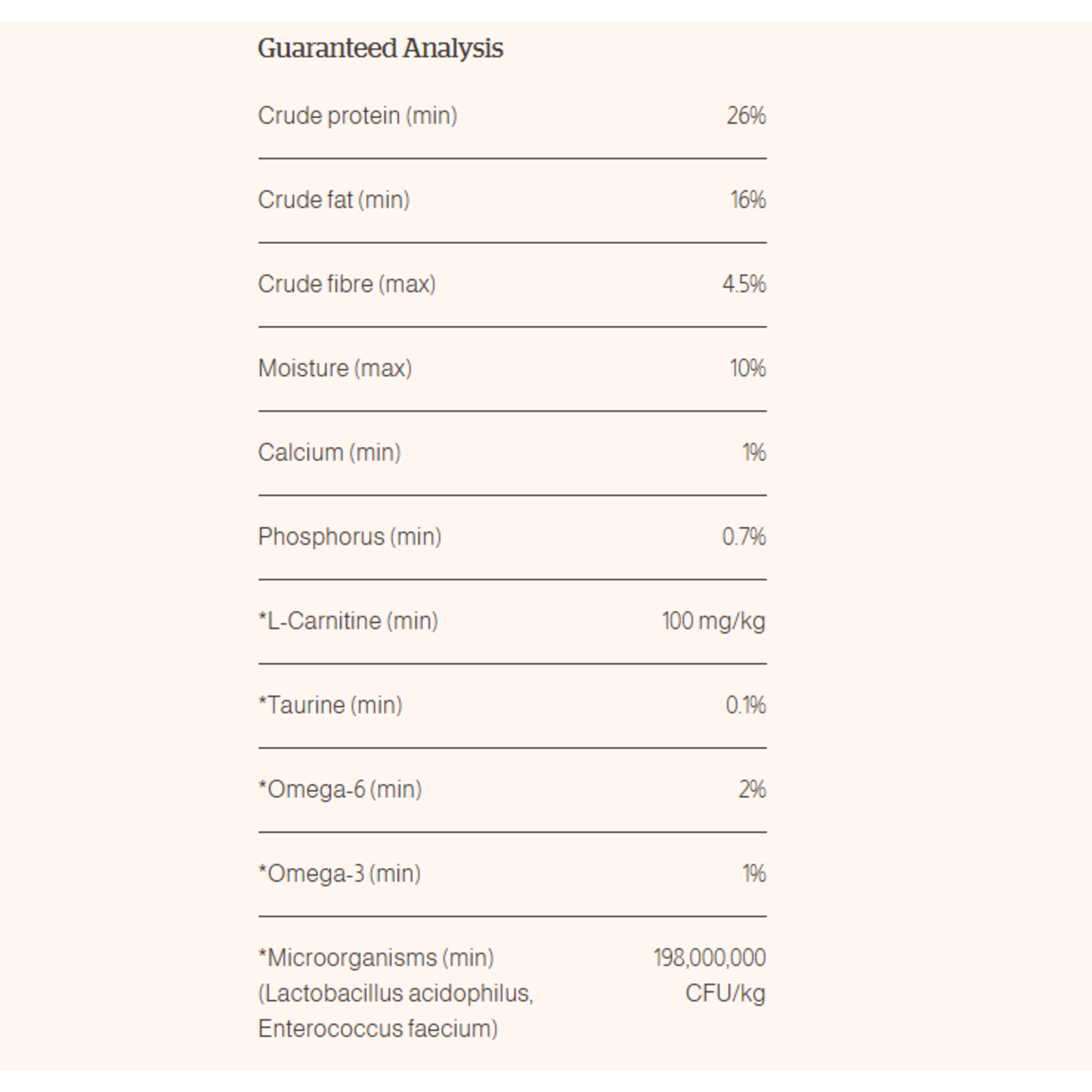Select the Crude protein (min) label

pos(358,116)
